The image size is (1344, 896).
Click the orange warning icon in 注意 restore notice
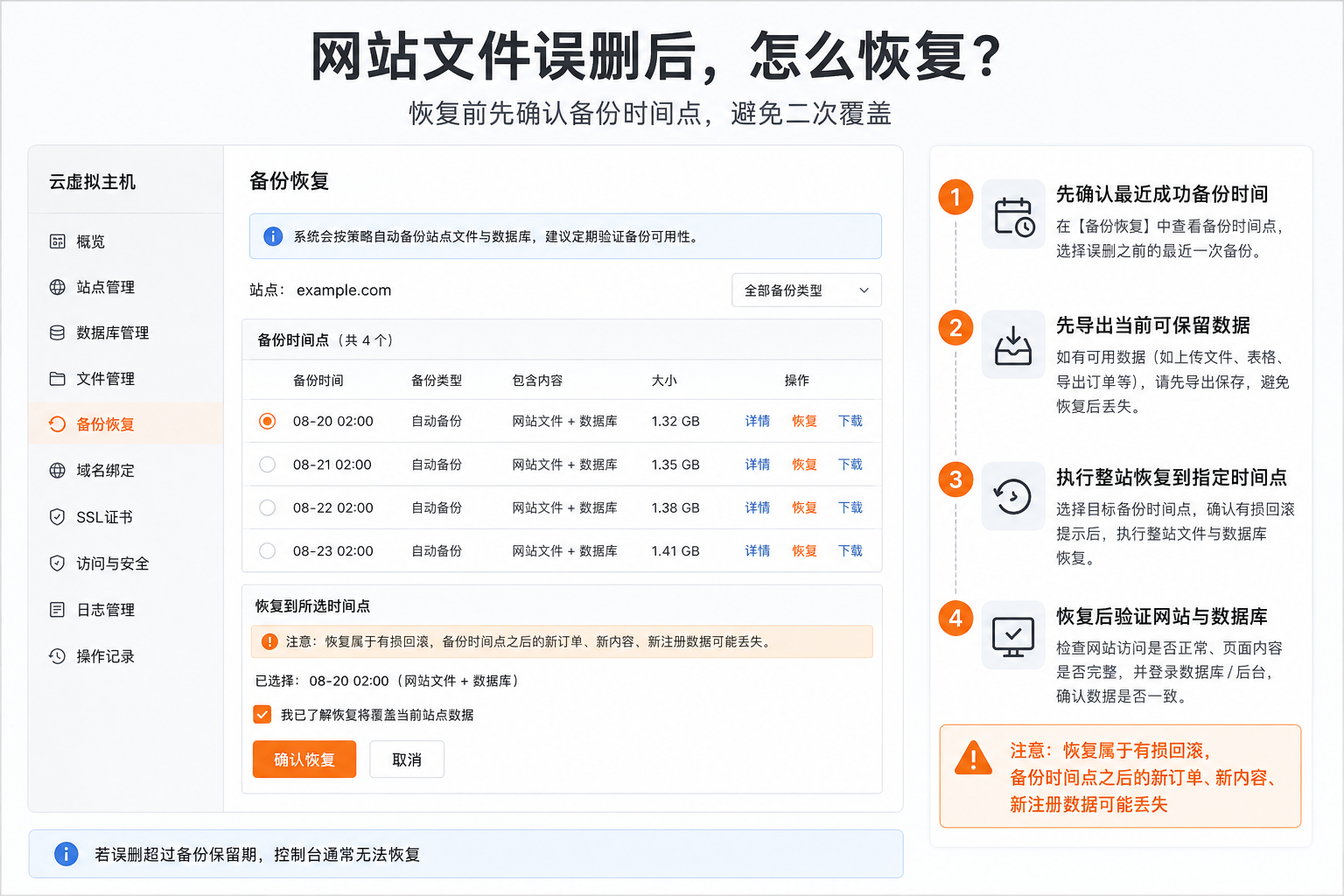coord(269,641)
